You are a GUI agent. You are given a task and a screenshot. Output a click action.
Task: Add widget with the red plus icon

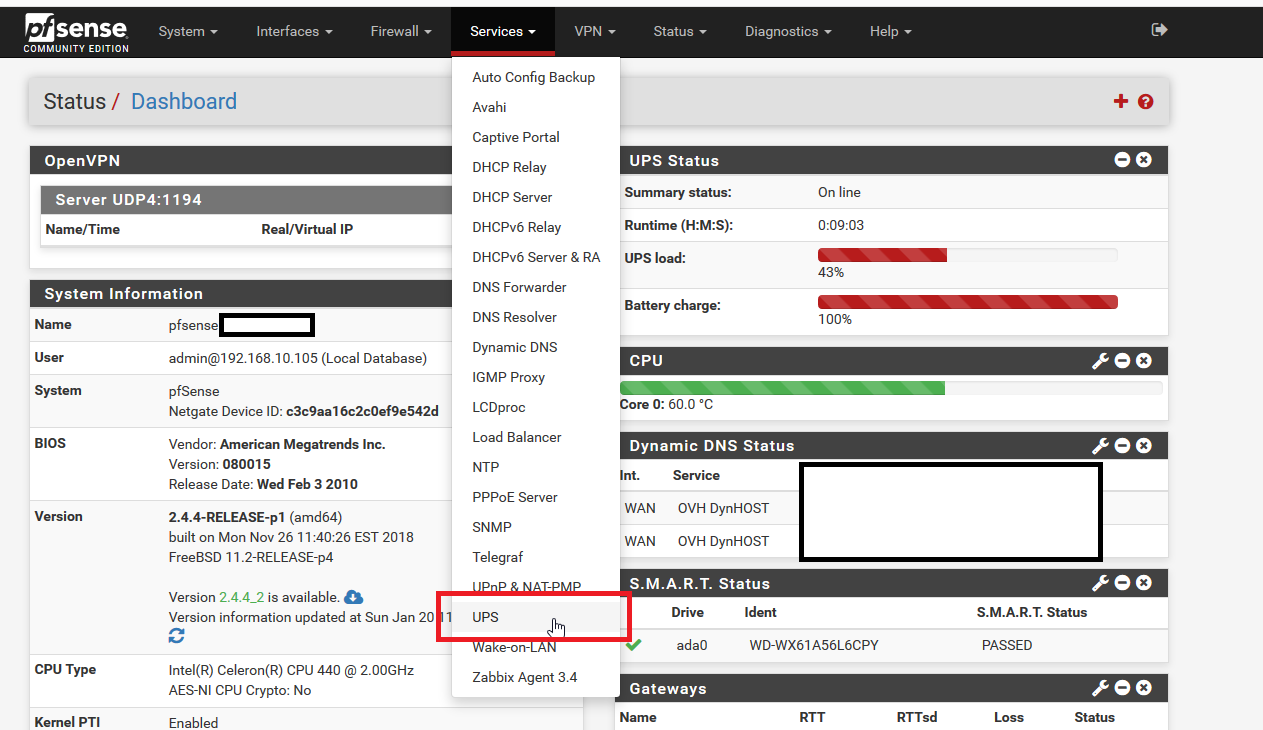pos(1121,101)
